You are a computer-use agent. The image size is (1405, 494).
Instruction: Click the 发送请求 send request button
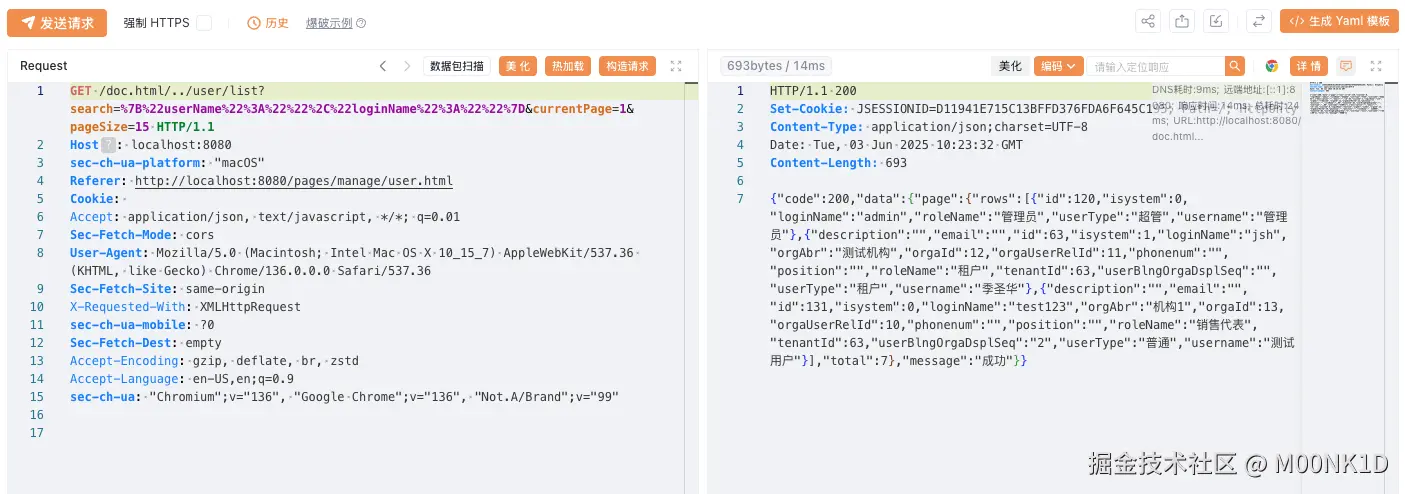click(x=57, y=22)
